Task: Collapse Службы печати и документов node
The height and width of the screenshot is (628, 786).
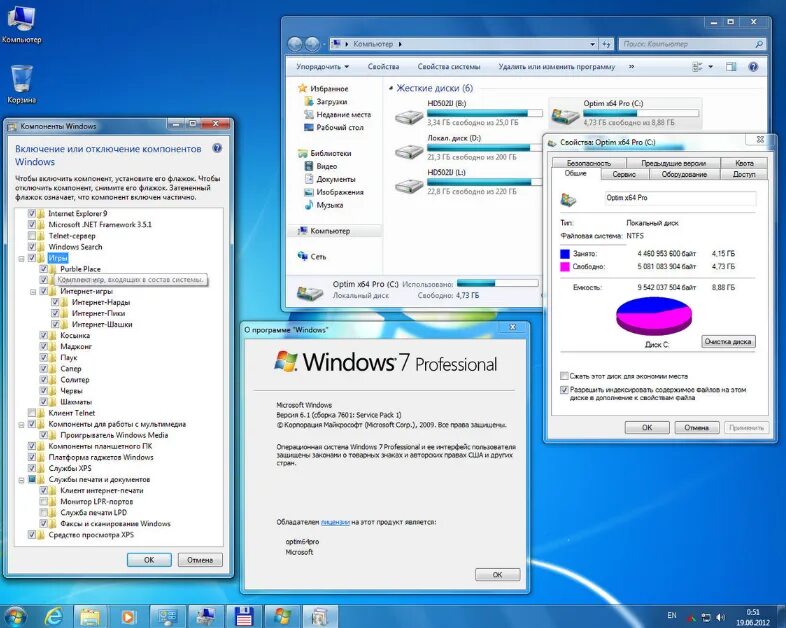Action: (x=21, y=480)
